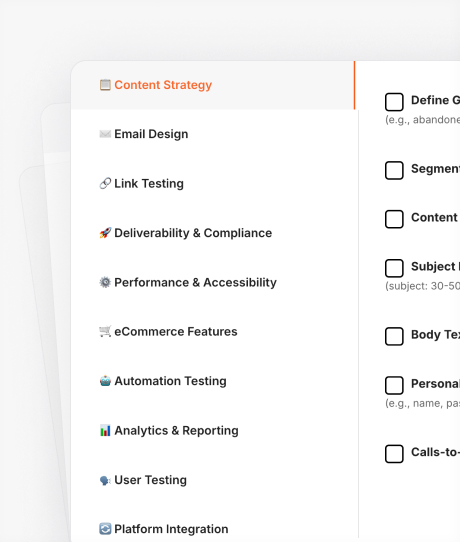Click the bar chart icon for Analytics & Reporting

pos(105,431)
